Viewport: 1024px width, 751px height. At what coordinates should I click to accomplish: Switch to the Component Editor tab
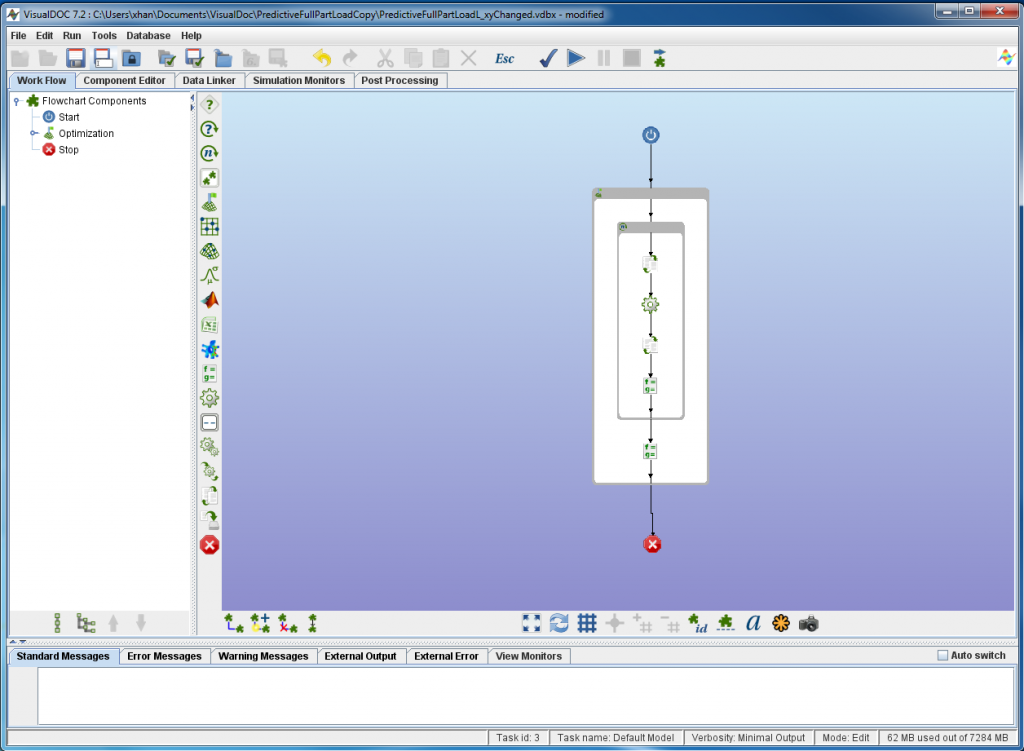point(124,80)
